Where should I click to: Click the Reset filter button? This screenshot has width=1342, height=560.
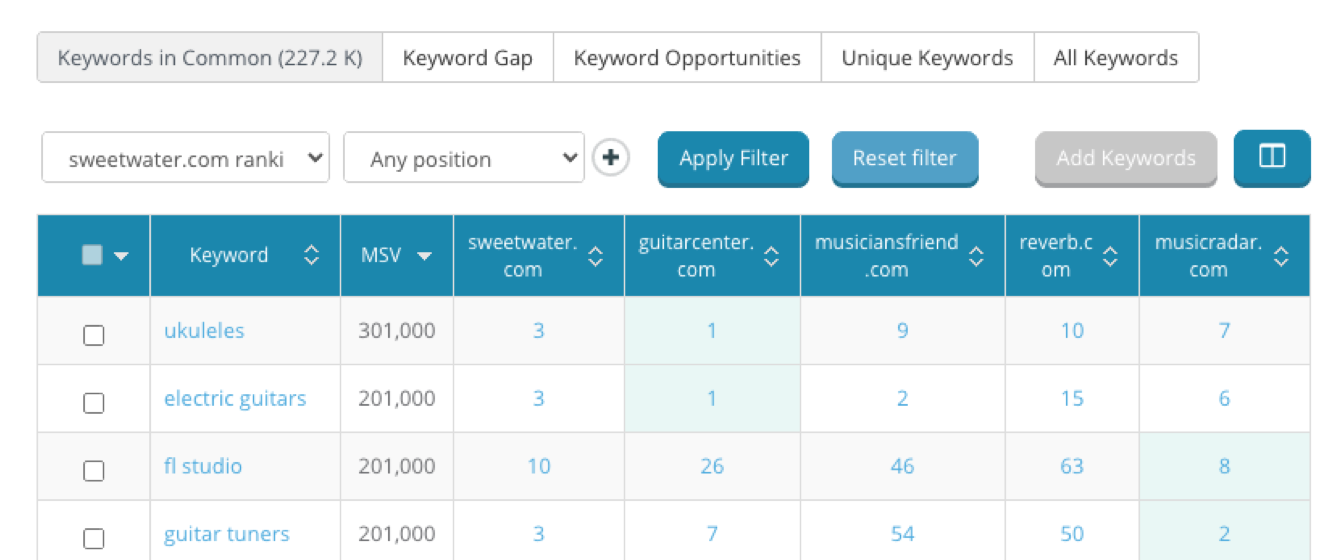tap(905, 158)
